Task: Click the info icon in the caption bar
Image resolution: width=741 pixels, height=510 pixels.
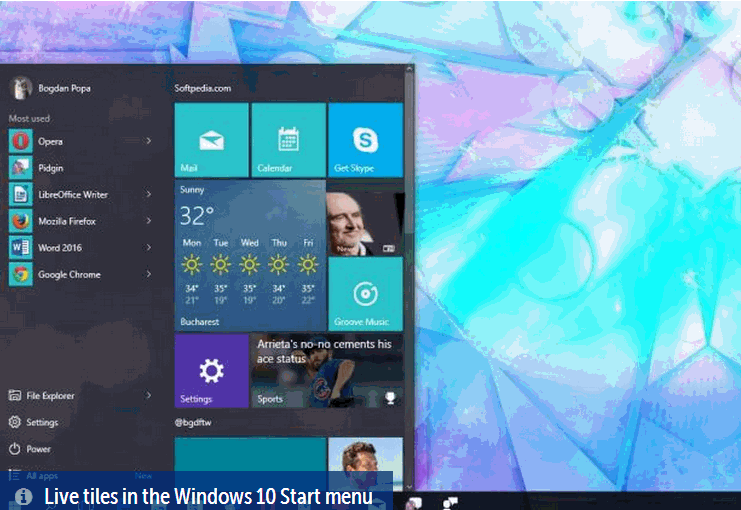Action: coord(23,496)
